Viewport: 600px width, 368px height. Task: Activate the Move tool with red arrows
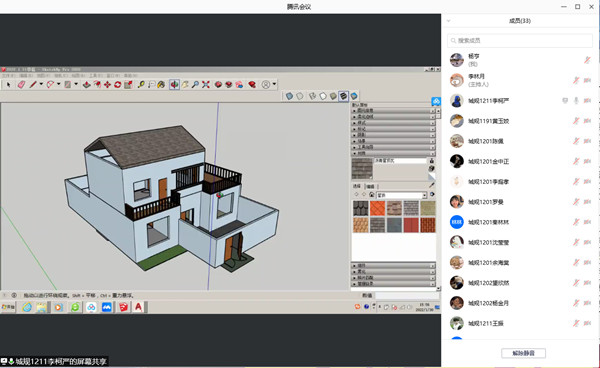click(108, 85)
